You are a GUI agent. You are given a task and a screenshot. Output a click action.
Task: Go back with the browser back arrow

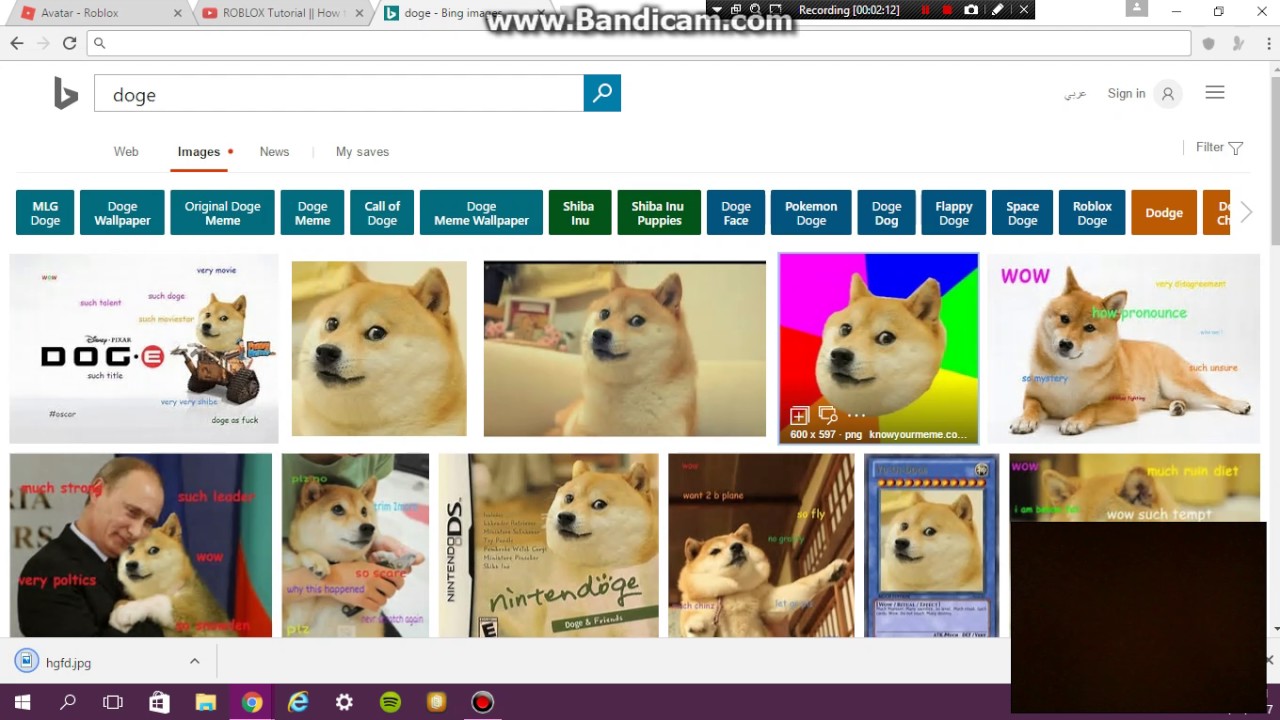coord(17,43)
